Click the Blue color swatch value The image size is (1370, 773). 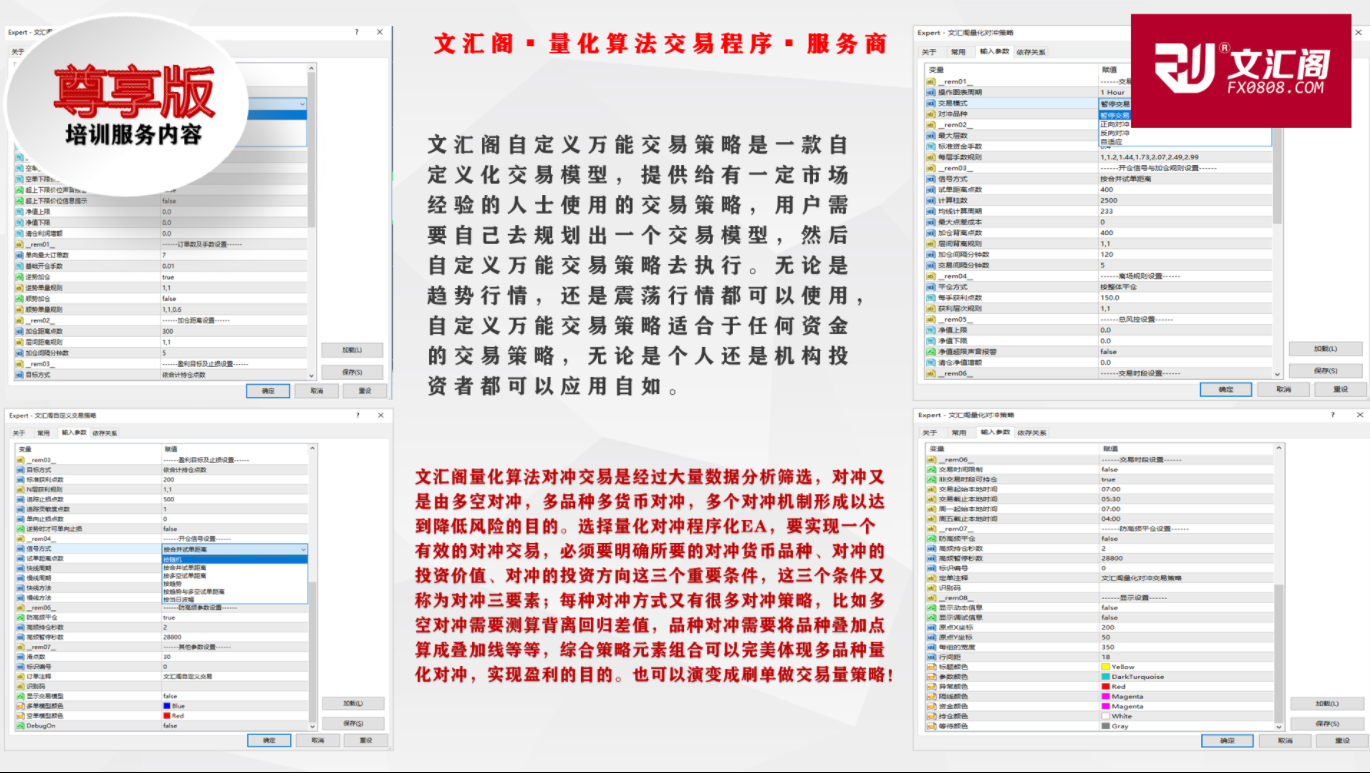pos(167,706)
